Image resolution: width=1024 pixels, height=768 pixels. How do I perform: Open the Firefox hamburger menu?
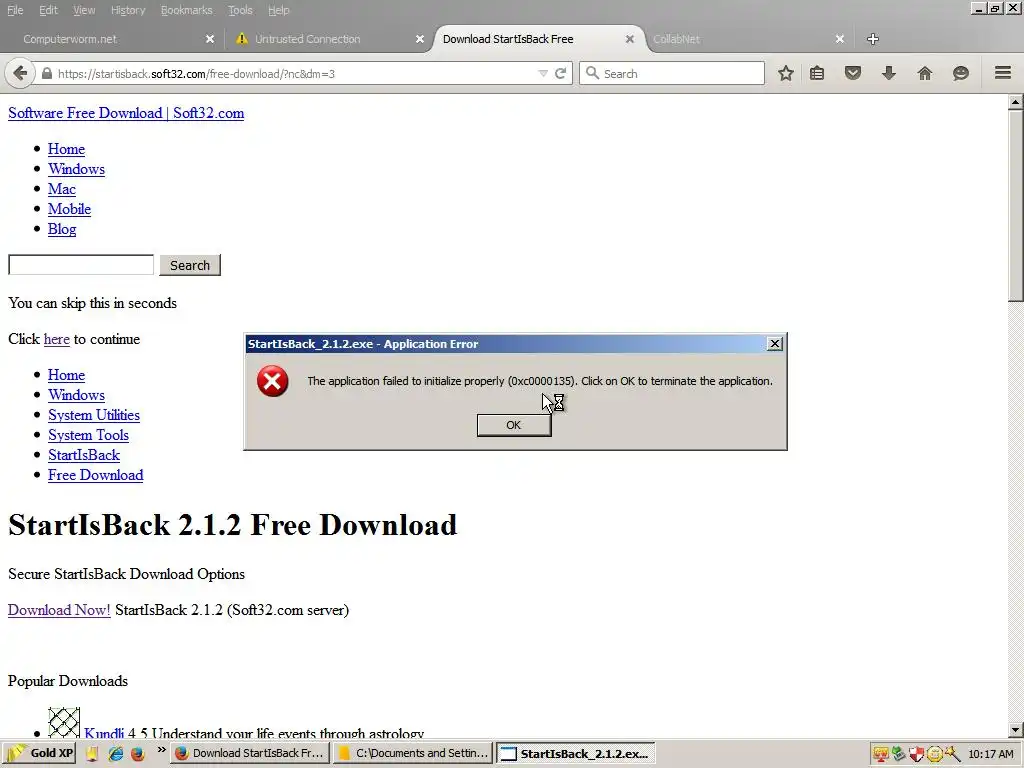(1003, 73)
